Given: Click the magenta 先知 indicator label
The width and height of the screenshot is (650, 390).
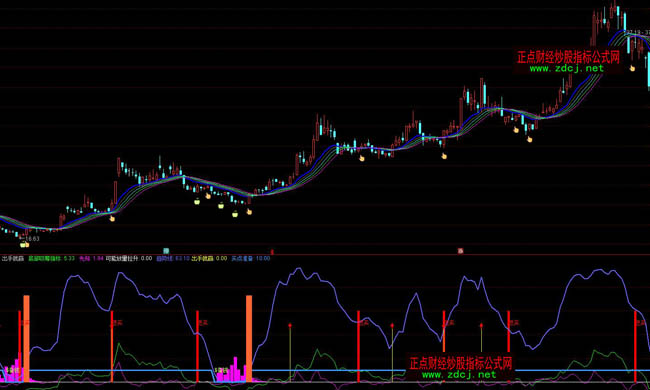Looking at the screenshot, I should [85, 258].
